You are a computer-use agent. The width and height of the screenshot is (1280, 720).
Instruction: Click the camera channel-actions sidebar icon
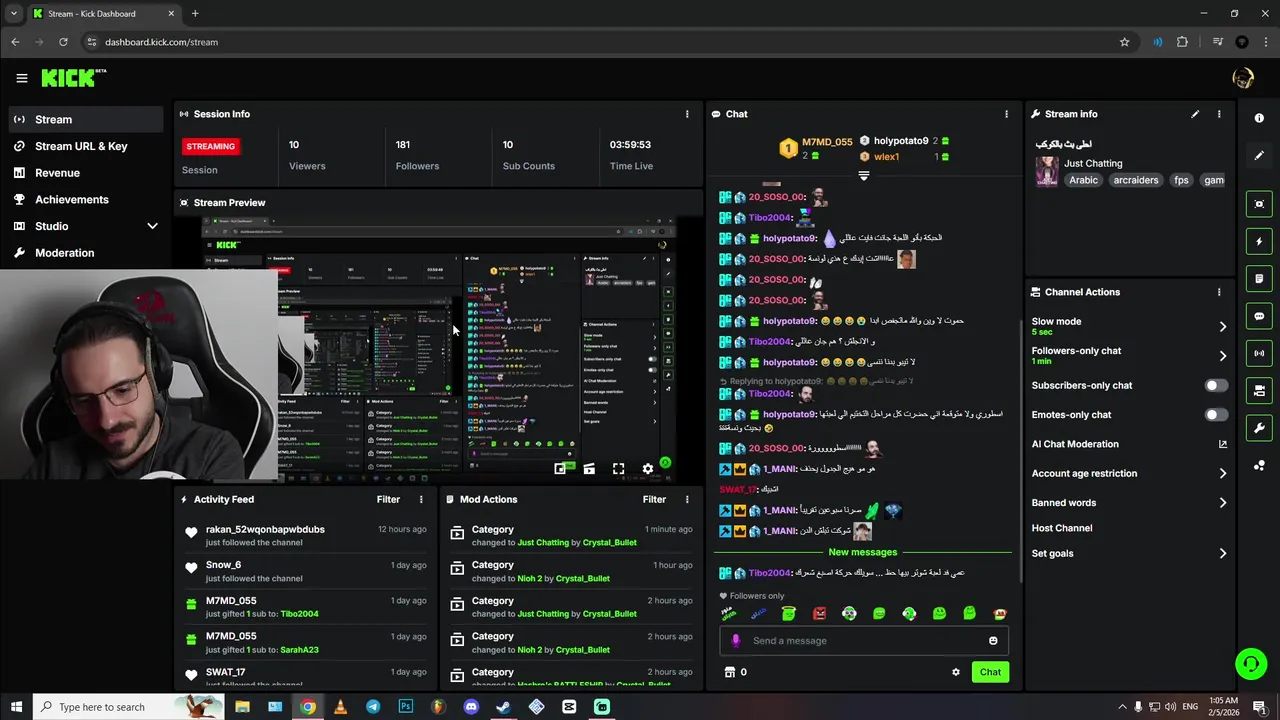click(1259, 390)
